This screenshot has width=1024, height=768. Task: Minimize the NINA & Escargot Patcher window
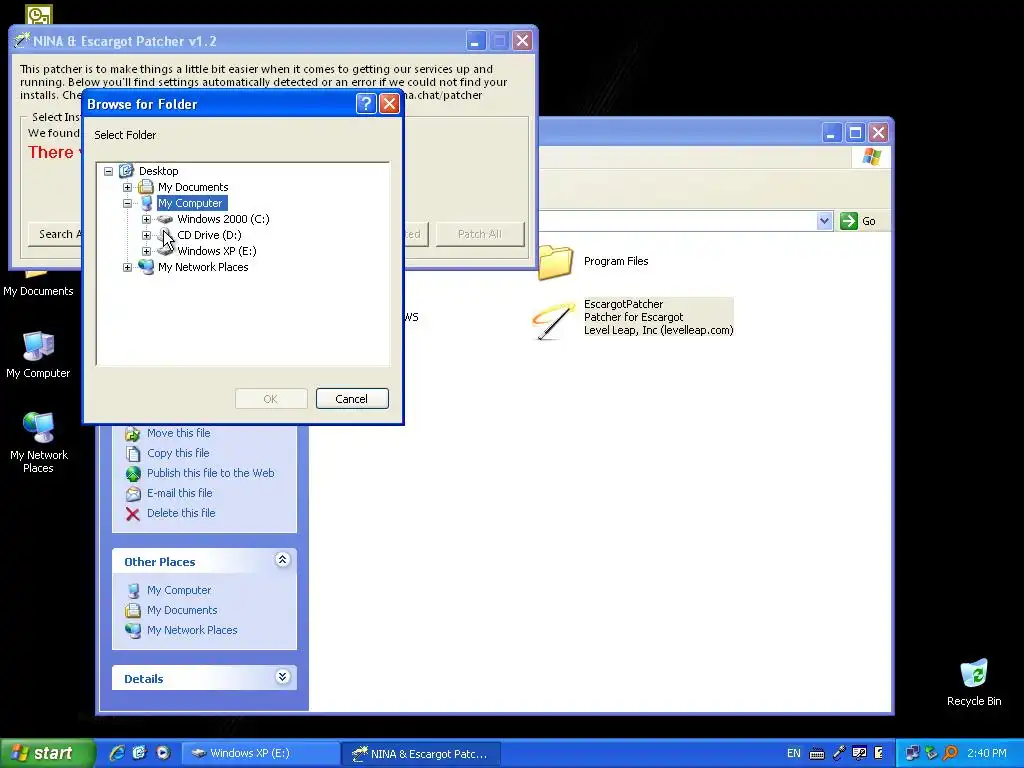[475, 41]
